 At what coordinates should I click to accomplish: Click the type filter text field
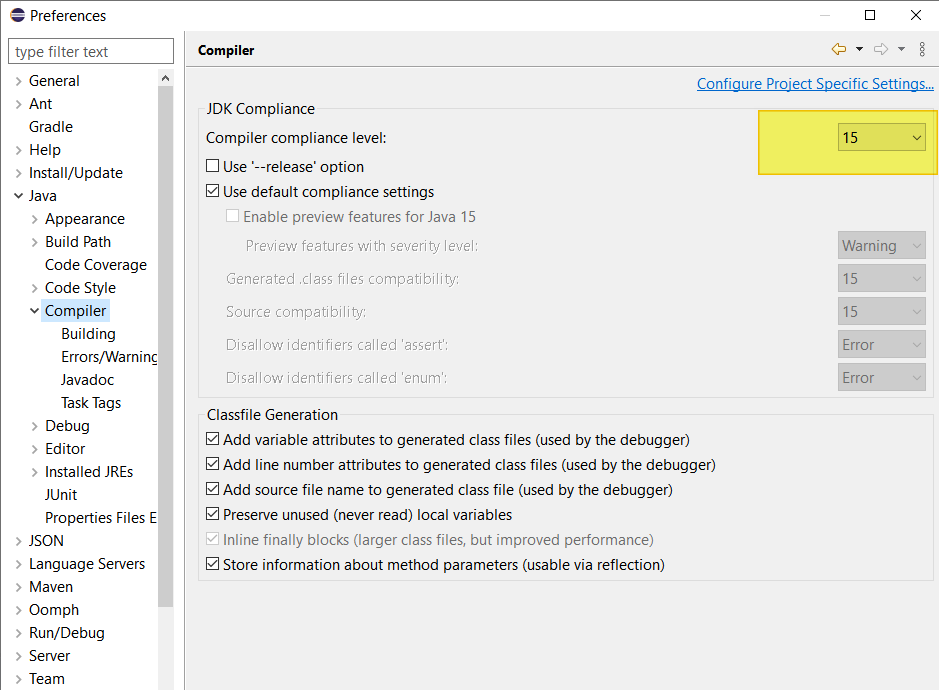(91, 52)
